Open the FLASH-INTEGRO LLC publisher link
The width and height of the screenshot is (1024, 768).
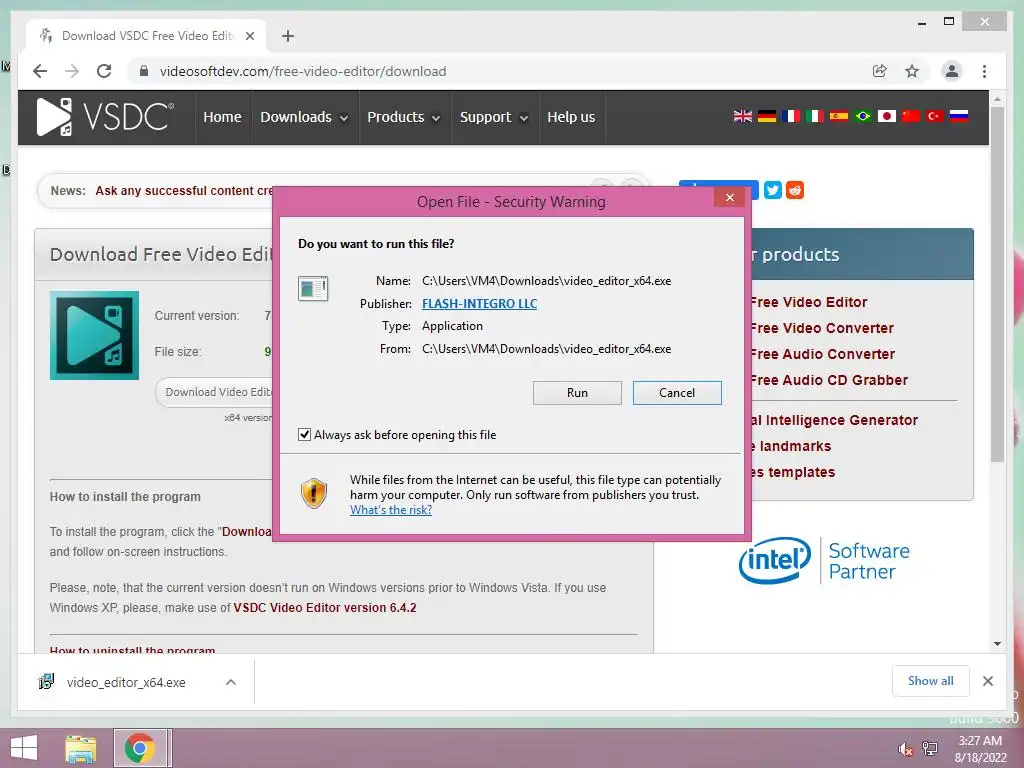point(479,304)
